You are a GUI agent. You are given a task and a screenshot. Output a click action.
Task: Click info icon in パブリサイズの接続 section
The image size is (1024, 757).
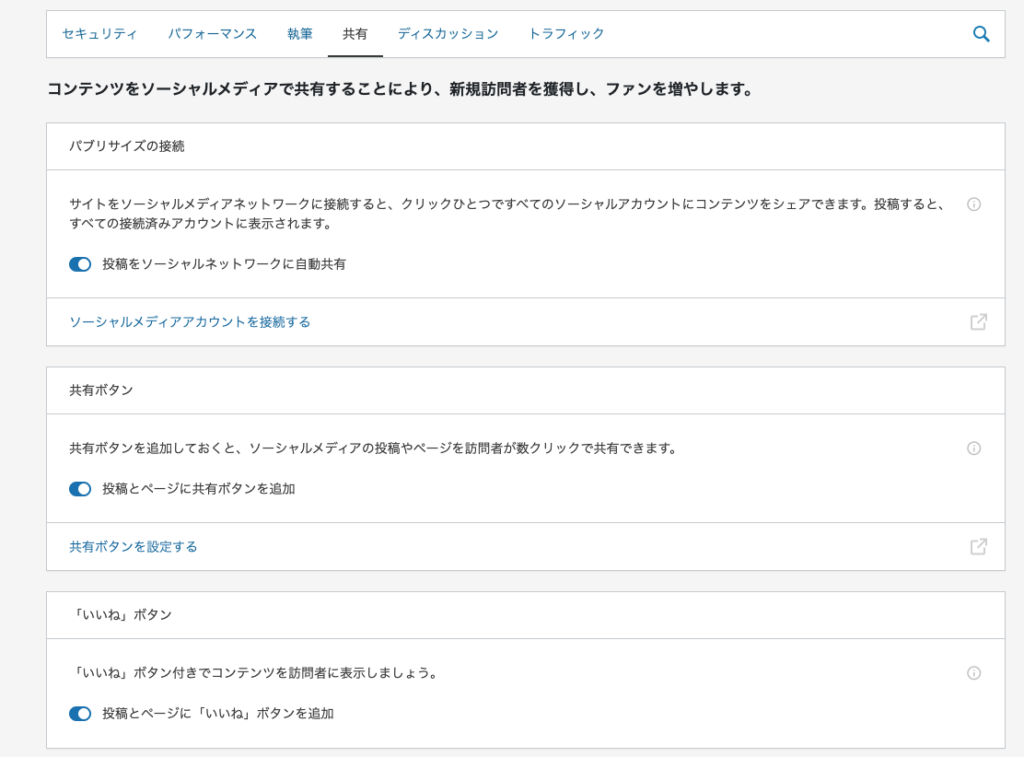pyautogui.click(x=974, y=204)
